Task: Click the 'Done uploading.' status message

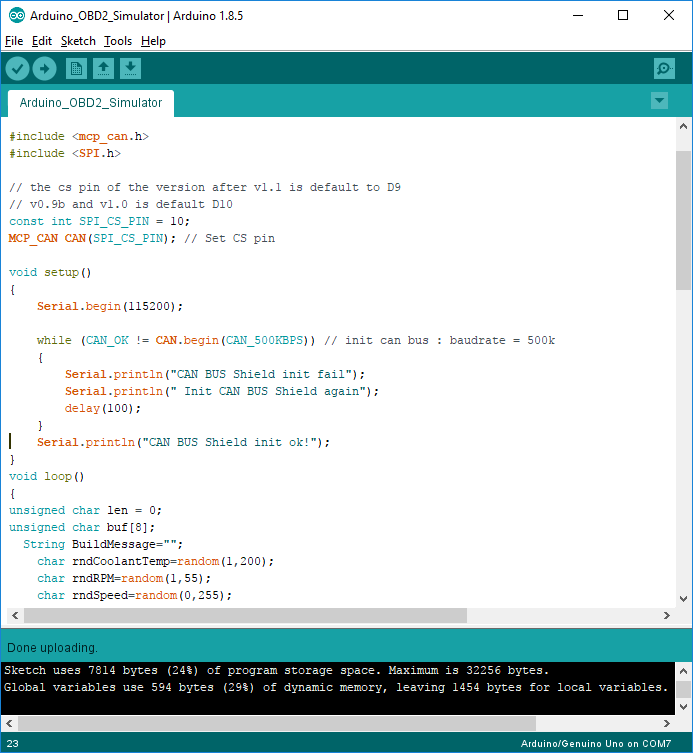Action: 52,648
